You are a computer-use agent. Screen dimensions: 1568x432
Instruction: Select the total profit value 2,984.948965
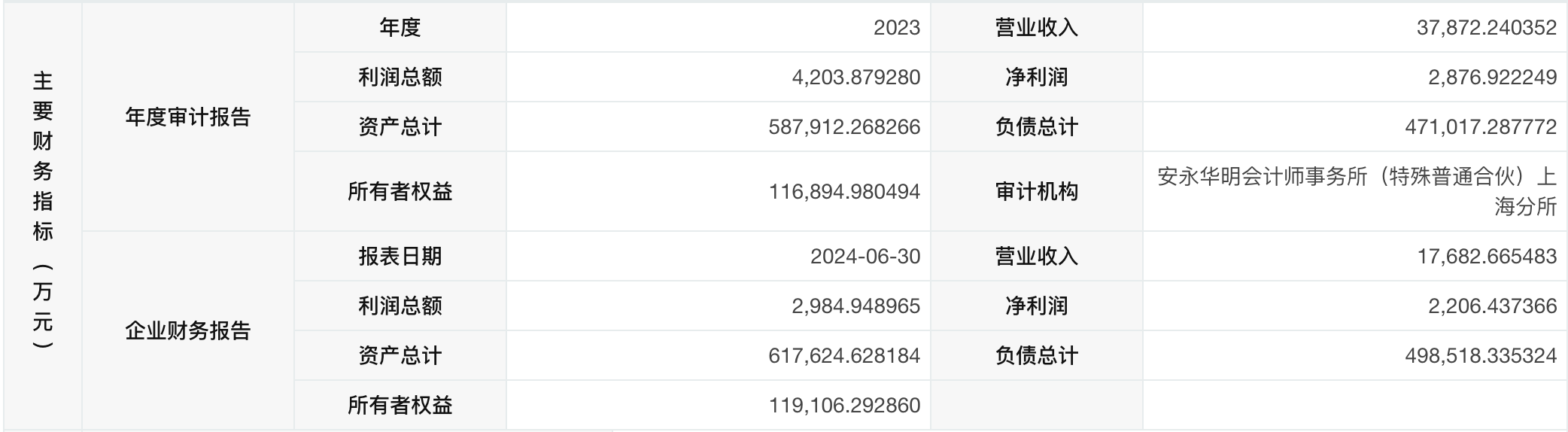tap(855, 306)
